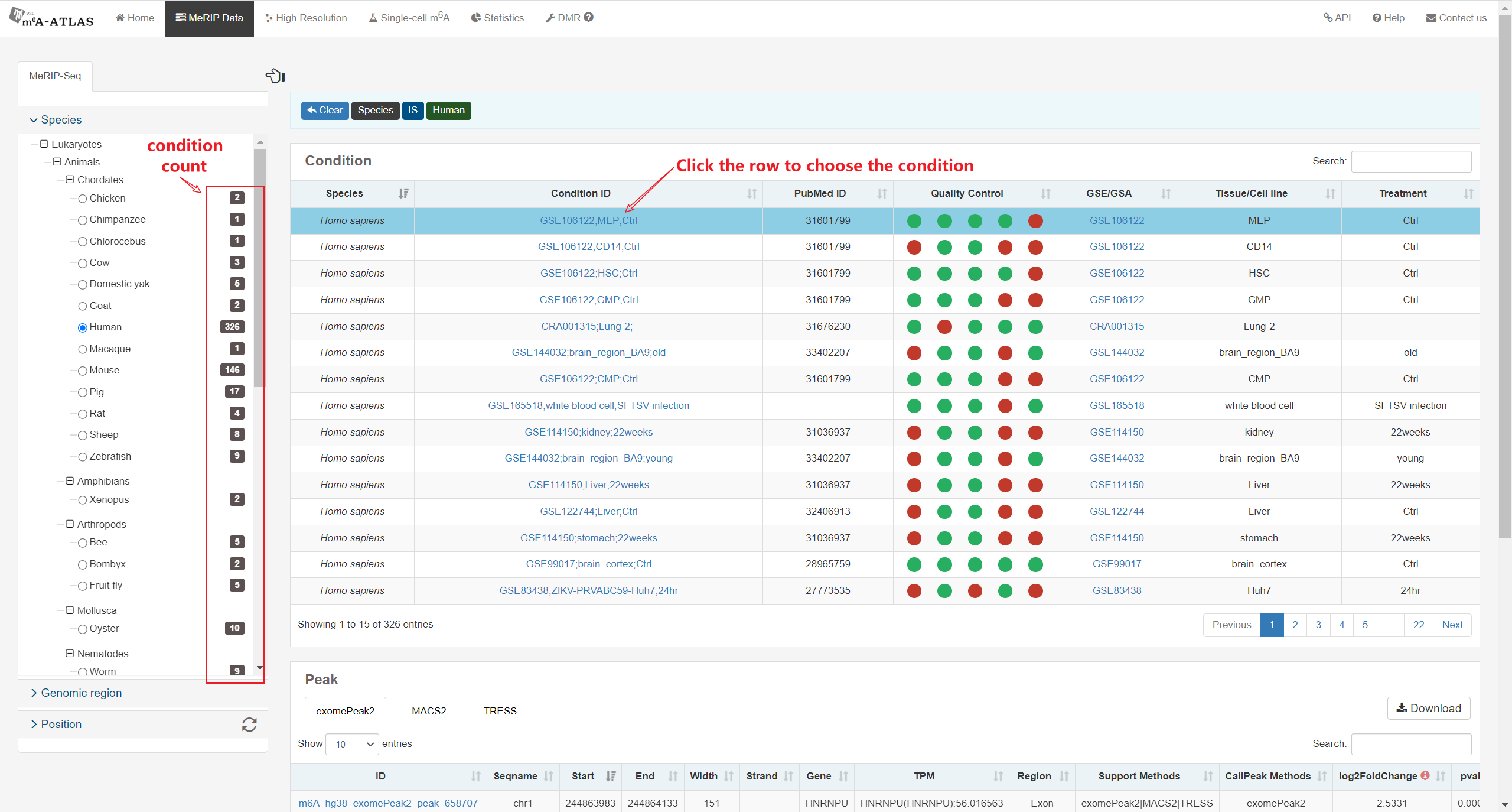Click the API link
This screenshot has width=1512, height=812.
pyautogui.click(x=1337, y=18)
